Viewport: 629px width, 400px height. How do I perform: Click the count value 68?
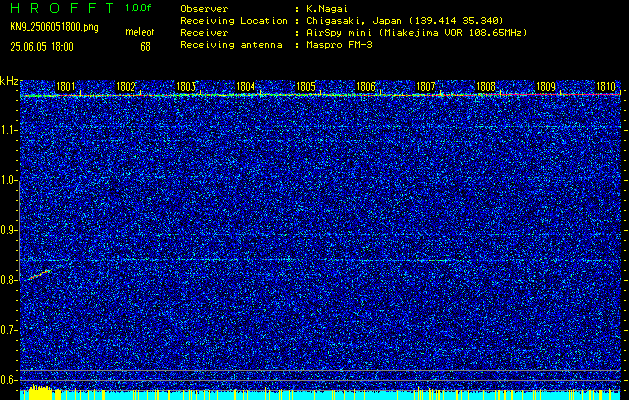pos(145,47)
